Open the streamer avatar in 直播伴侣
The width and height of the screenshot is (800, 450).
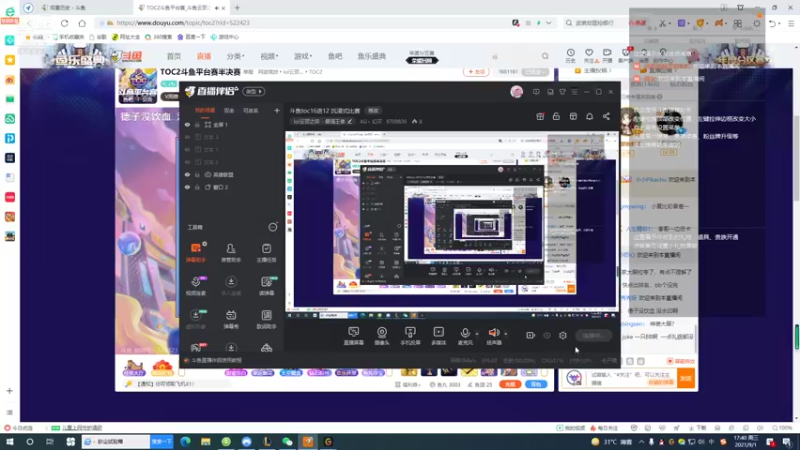coord(516,92)
